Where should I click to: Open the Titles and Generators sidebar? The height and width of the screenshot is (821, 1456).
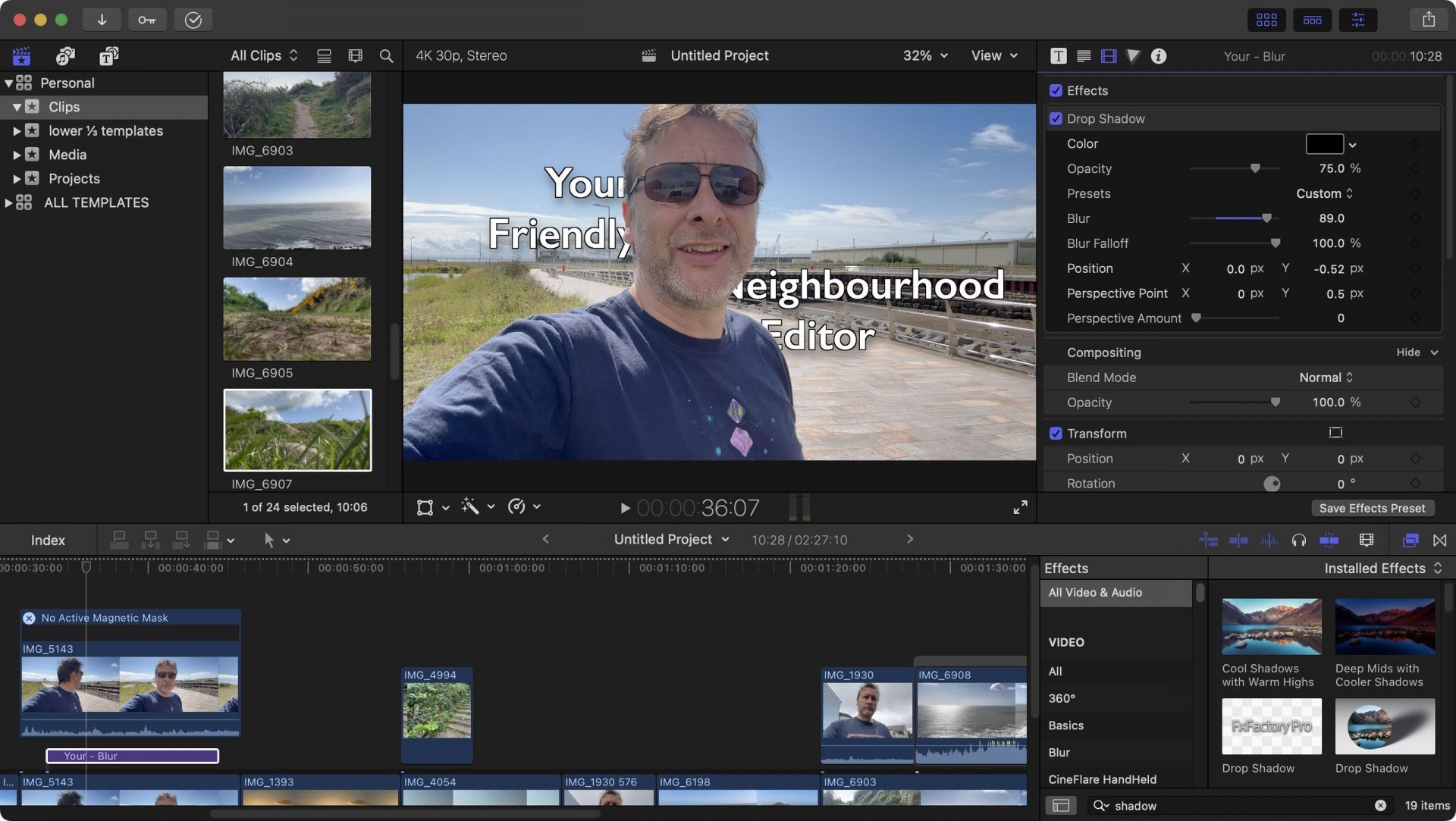tap(108, 56)
